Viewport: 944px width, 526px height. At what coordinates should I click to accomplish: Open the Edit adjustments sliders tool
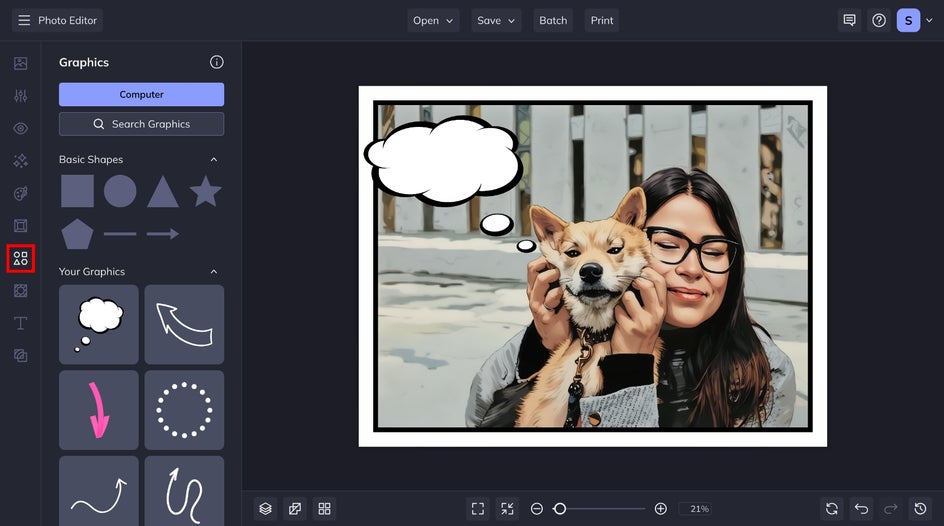click(20, 96)
